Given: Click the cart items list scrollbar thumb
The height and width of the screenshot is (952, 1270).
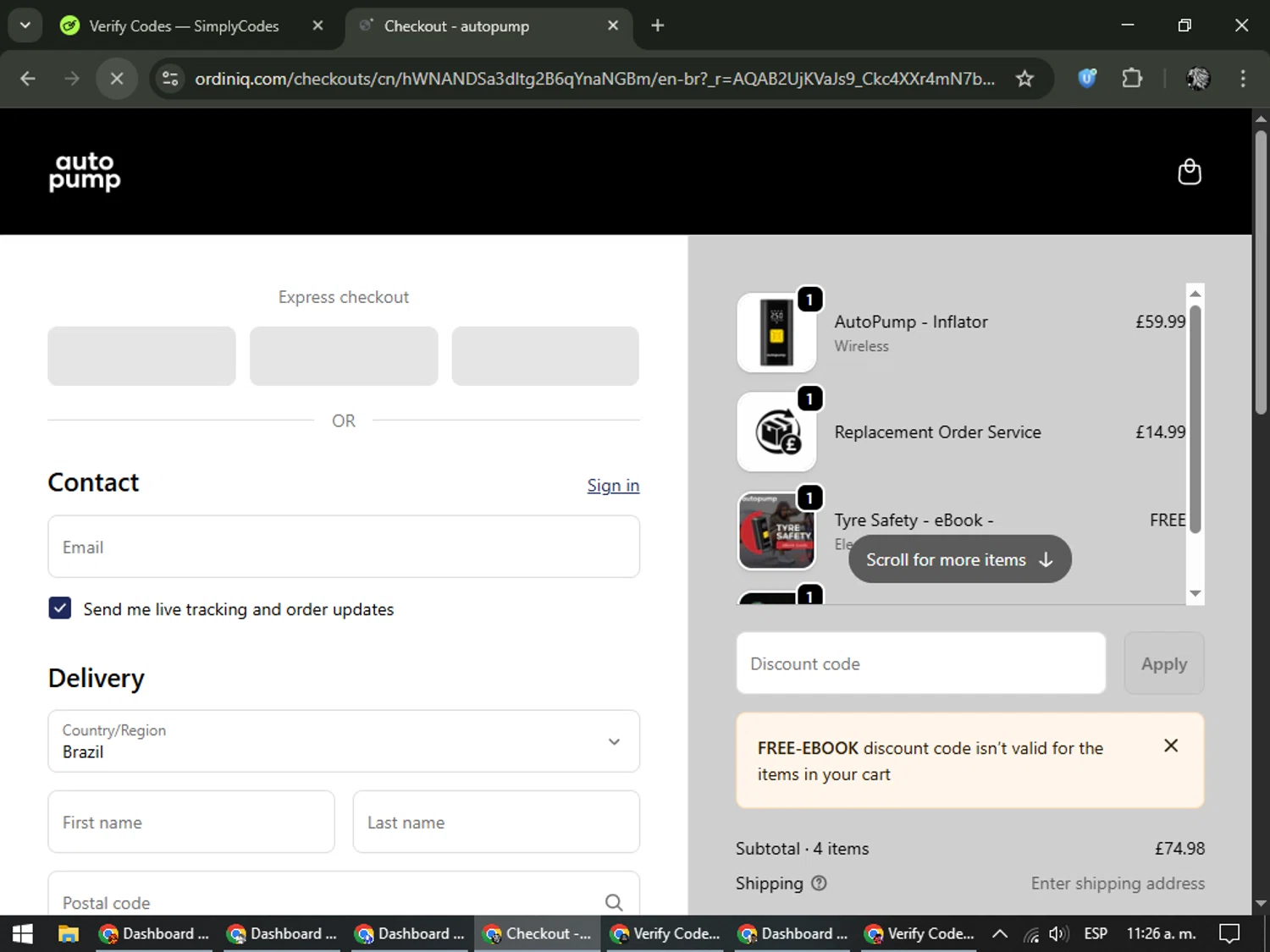Looking at the screenshot, I should pos(1195,419).
